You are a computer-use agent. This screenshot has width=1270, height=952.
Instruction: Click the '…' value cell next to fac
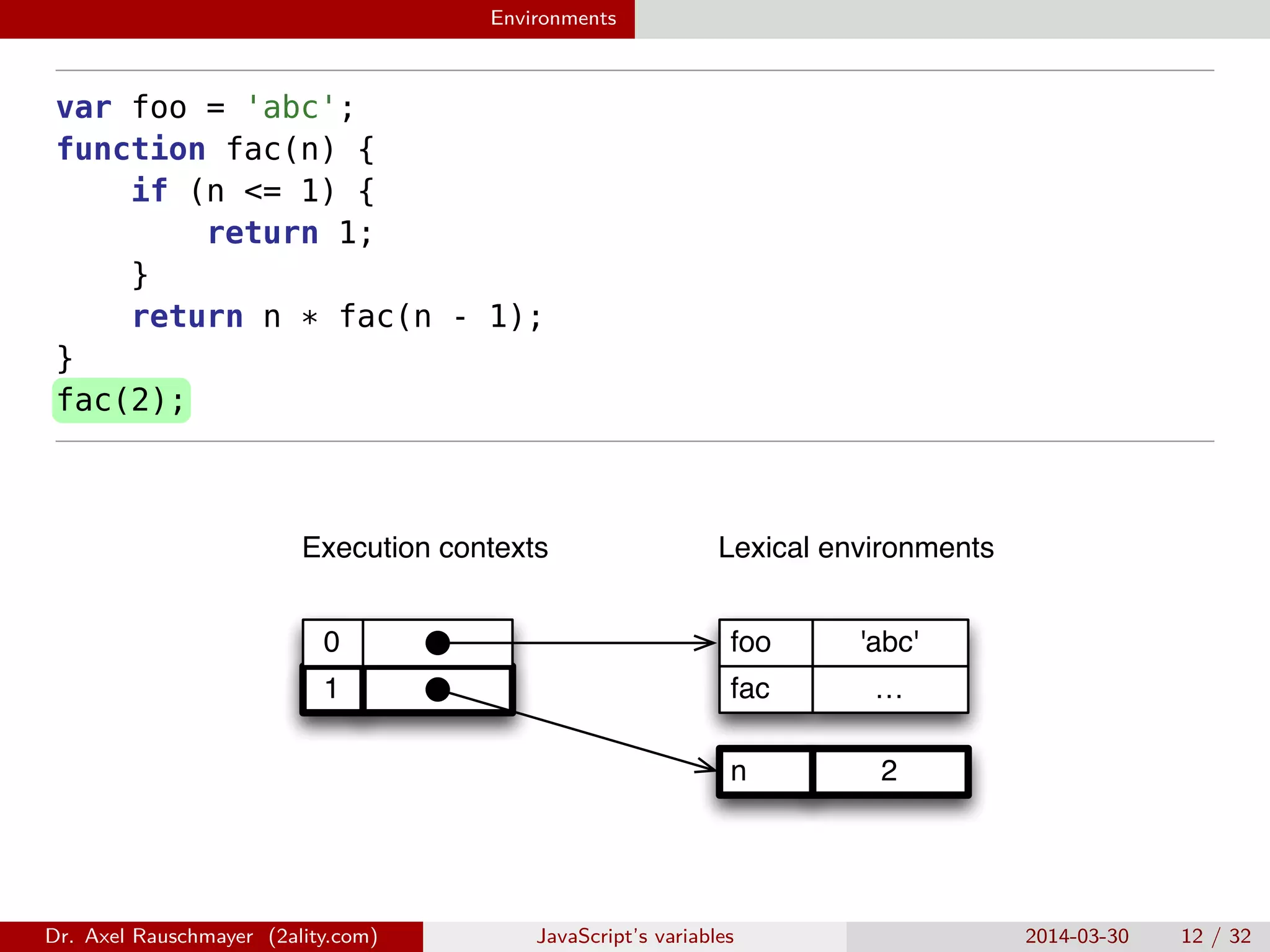coord(890,689)
